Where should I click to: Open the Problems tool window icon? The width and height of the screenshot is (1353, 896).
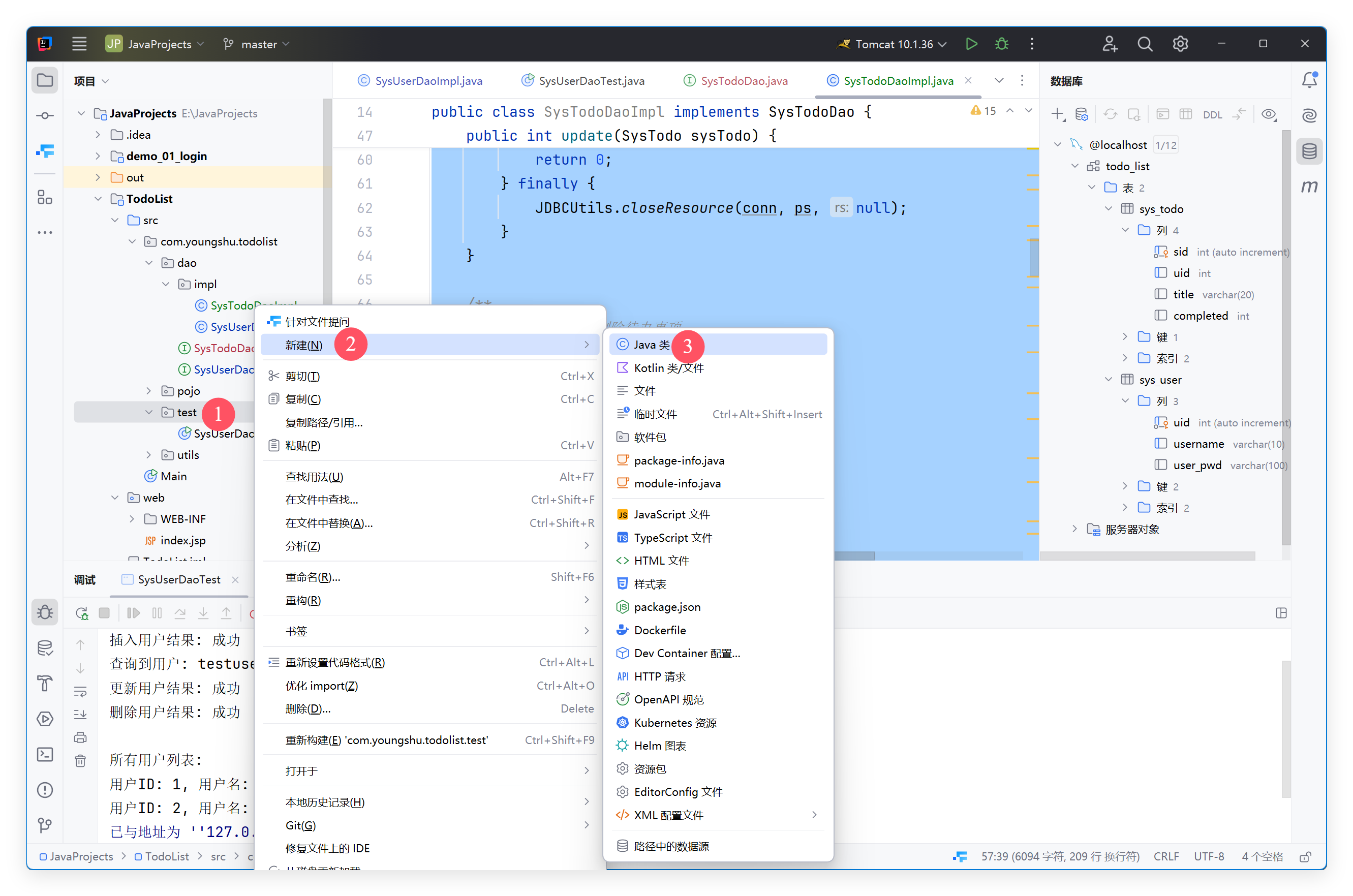(45, 790)
